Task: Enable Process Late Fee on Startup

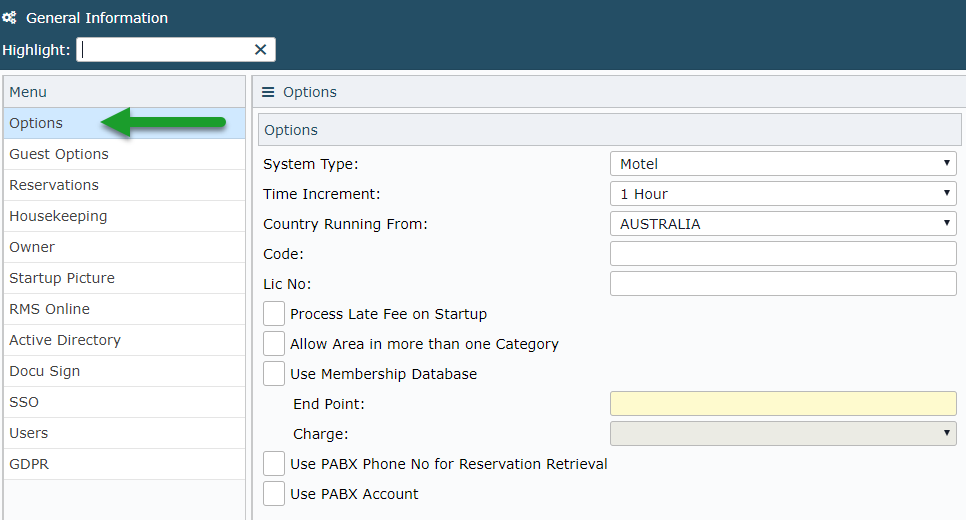Action: pyautogui.click(x=274, y=314)
